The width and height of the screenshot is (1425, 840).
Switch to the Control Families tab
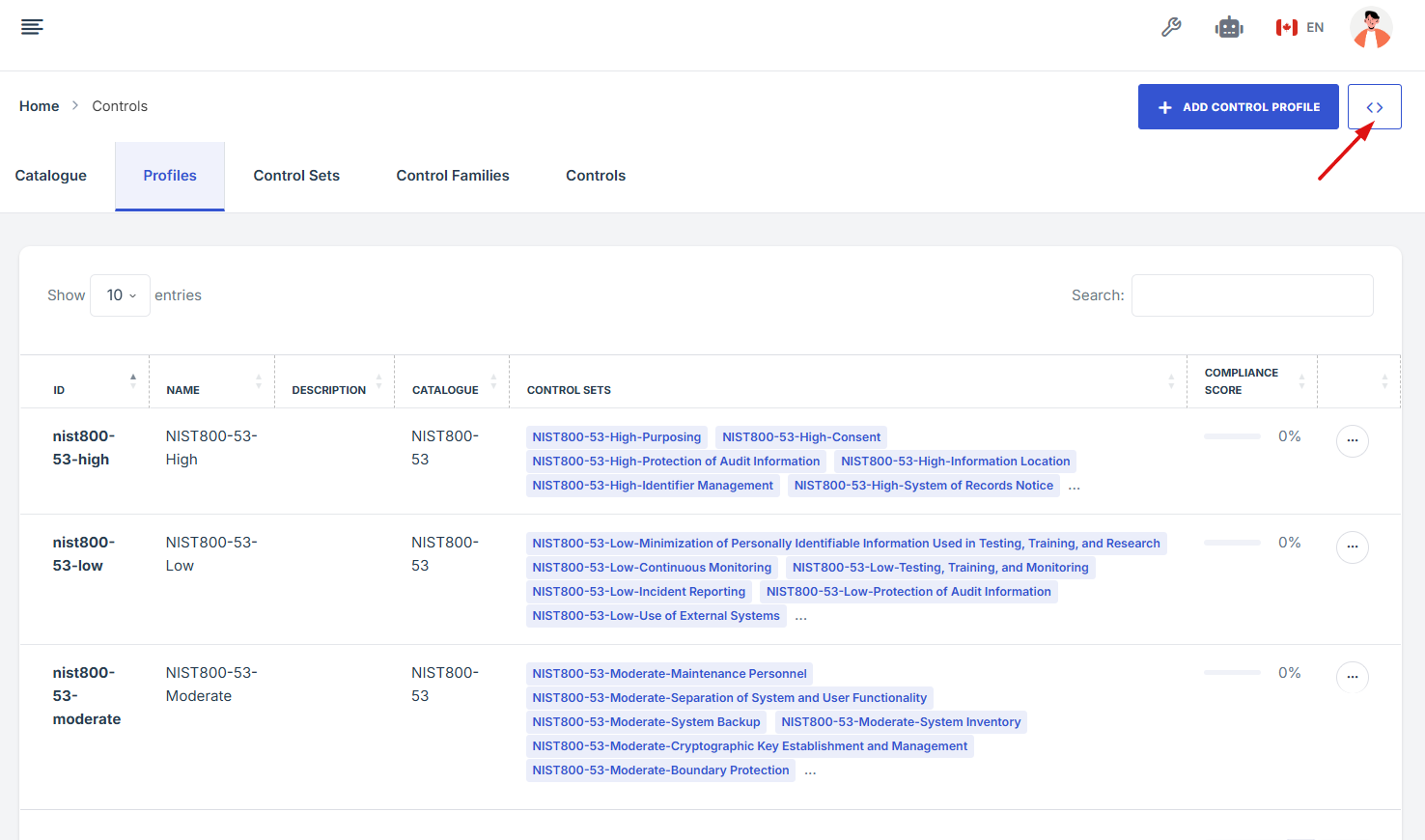[x=453, y=176]
